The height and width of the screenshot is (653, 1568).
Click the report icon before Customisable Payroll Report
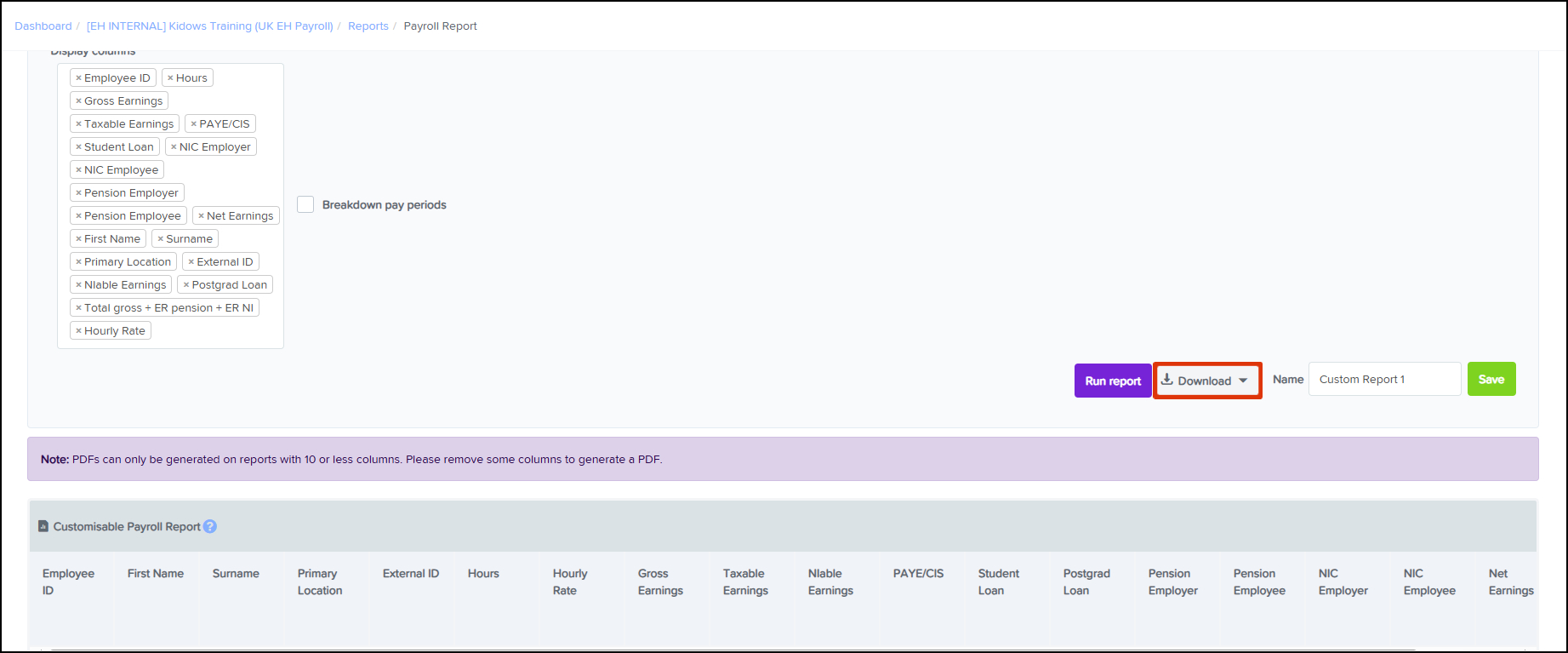[x=43, y=527]
